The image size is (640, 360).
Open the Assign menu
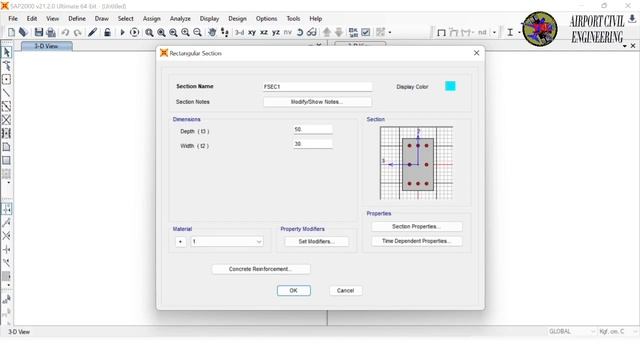[x=151, y=19]
